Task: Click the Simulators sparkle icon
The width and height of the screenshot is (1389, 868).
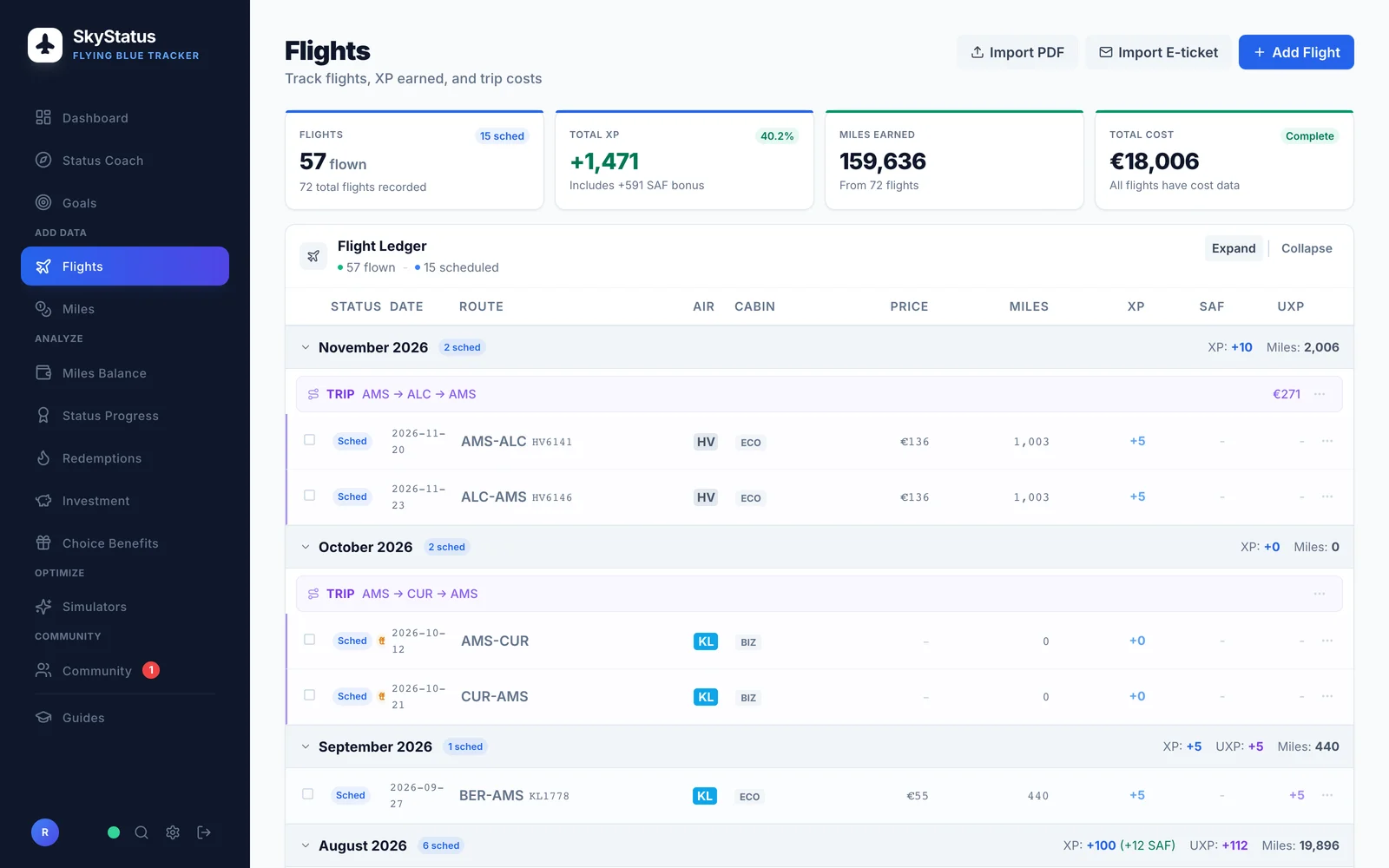Action: pos(43,607)
